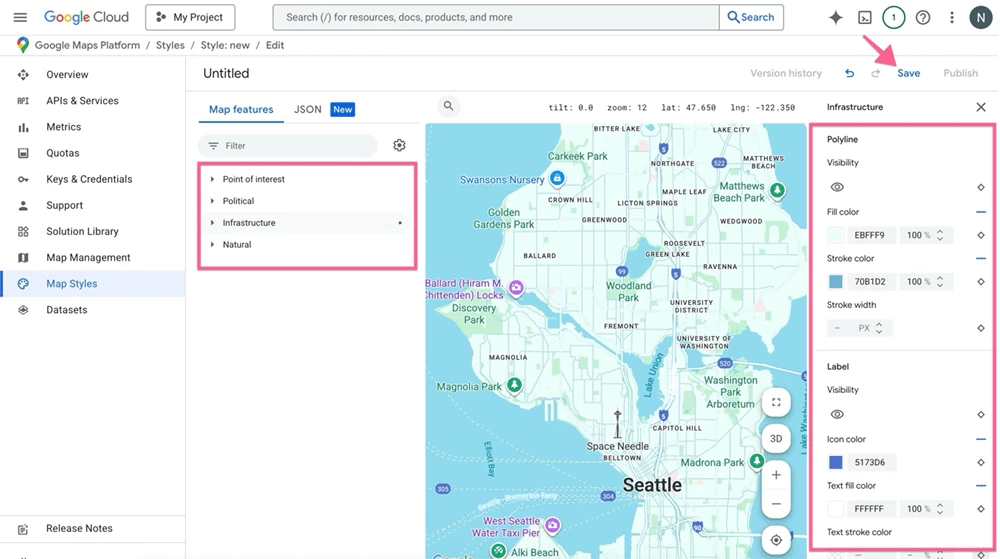Click the undo arrow icon
Viewport: 1000px width, 559px height.
point(849,73)
